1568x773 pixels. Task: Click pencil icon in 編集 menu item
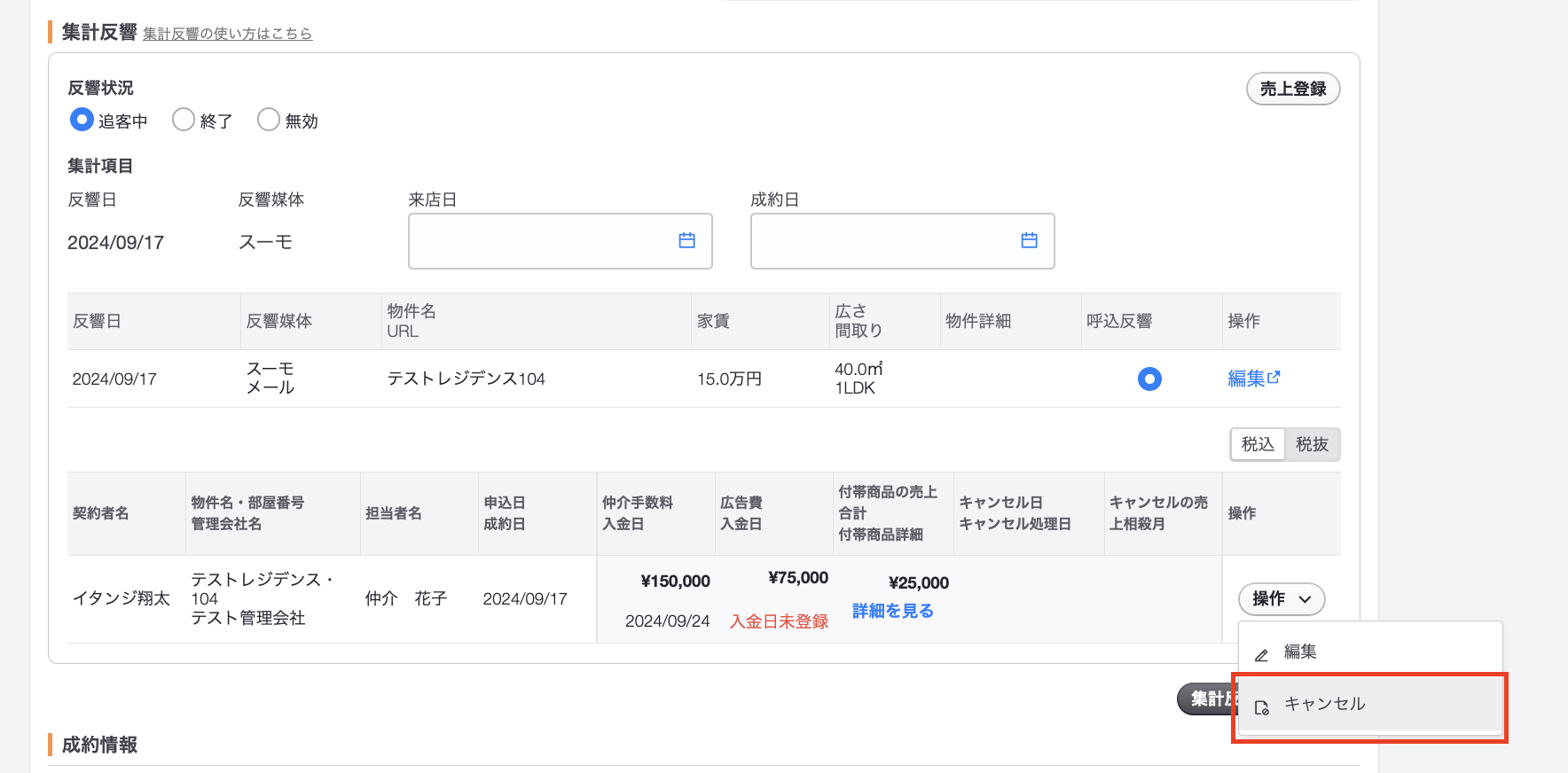point(1261,655)
